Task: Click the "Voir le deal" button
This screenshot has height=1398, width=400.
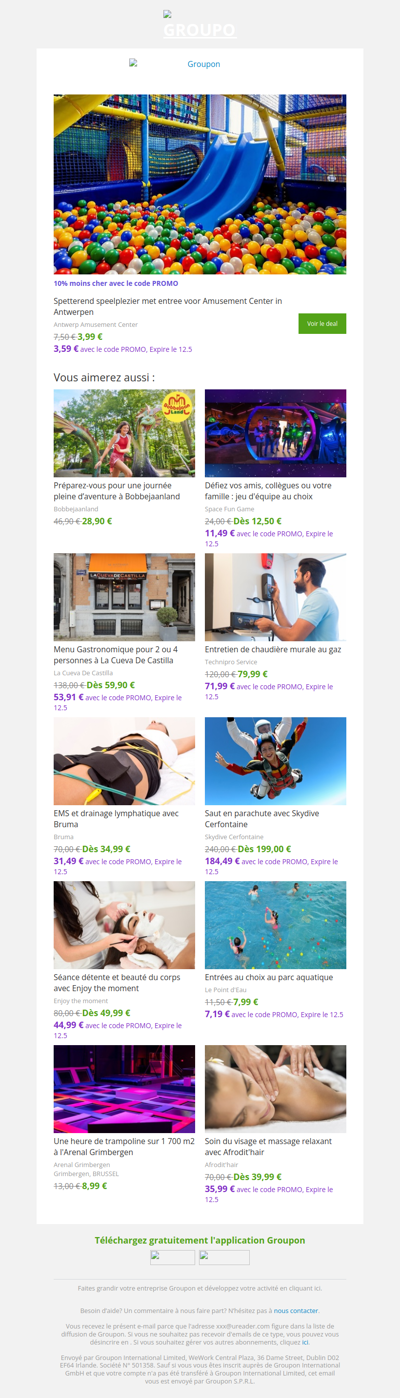Action: click(x=322, y=324)
